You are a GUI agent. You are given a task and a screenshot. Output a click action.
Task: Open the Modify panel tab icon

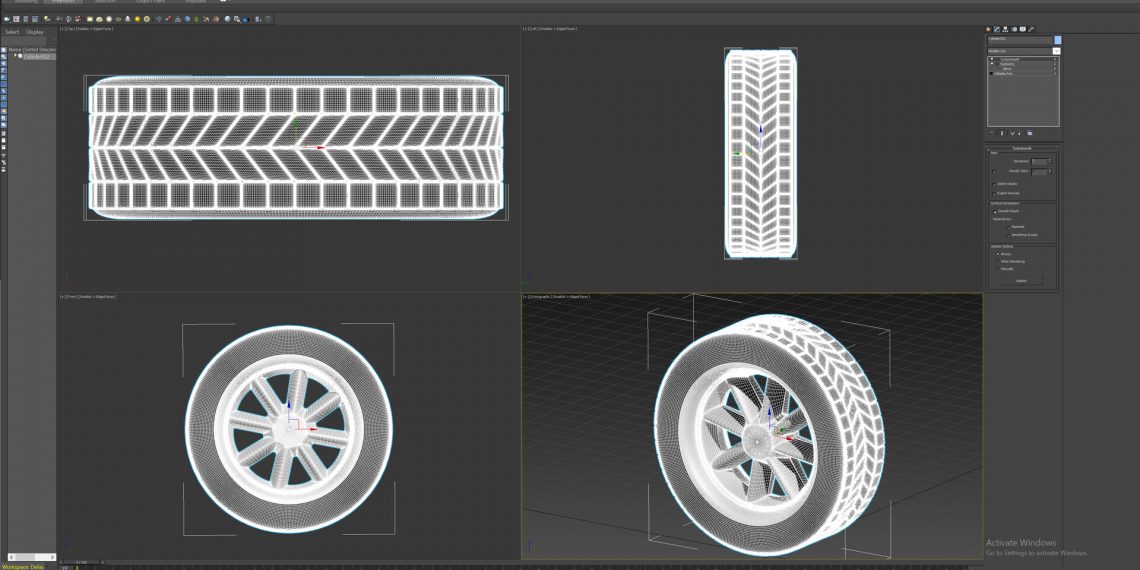pyautogui.click(x=997, y=30)
